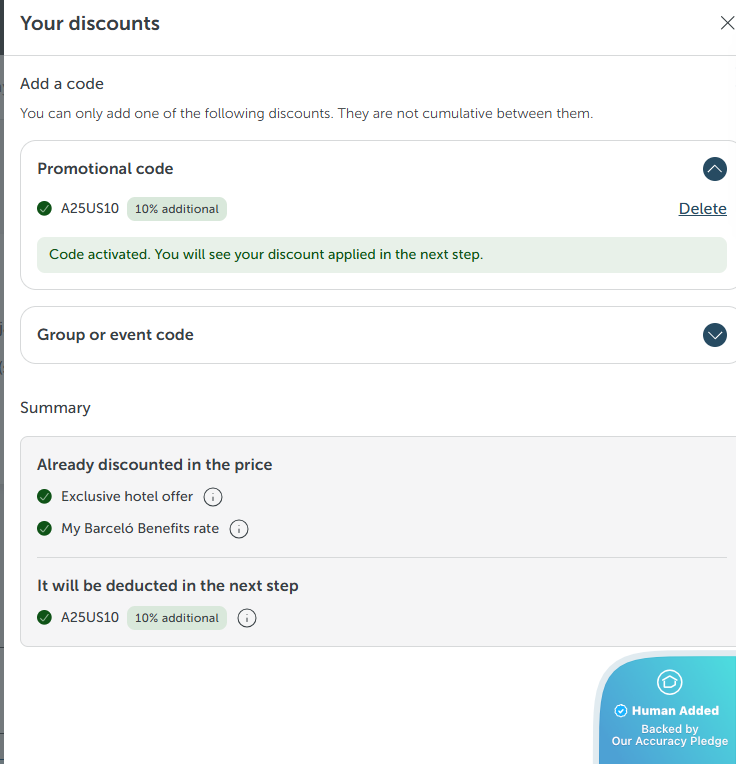This screenshot has height=764, width=736.
Task: Select the 10% additional badge under Promotional code
Action: click(x=177, y=209)
